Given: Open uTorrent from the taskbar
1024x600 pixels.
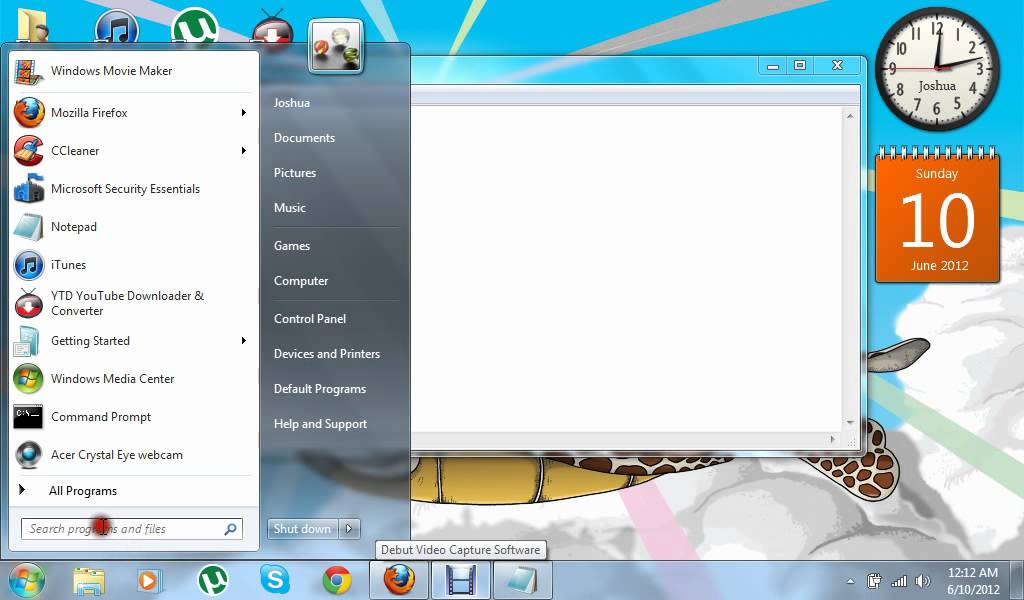Looking at the screenshot, I should (x=212, y=580).
